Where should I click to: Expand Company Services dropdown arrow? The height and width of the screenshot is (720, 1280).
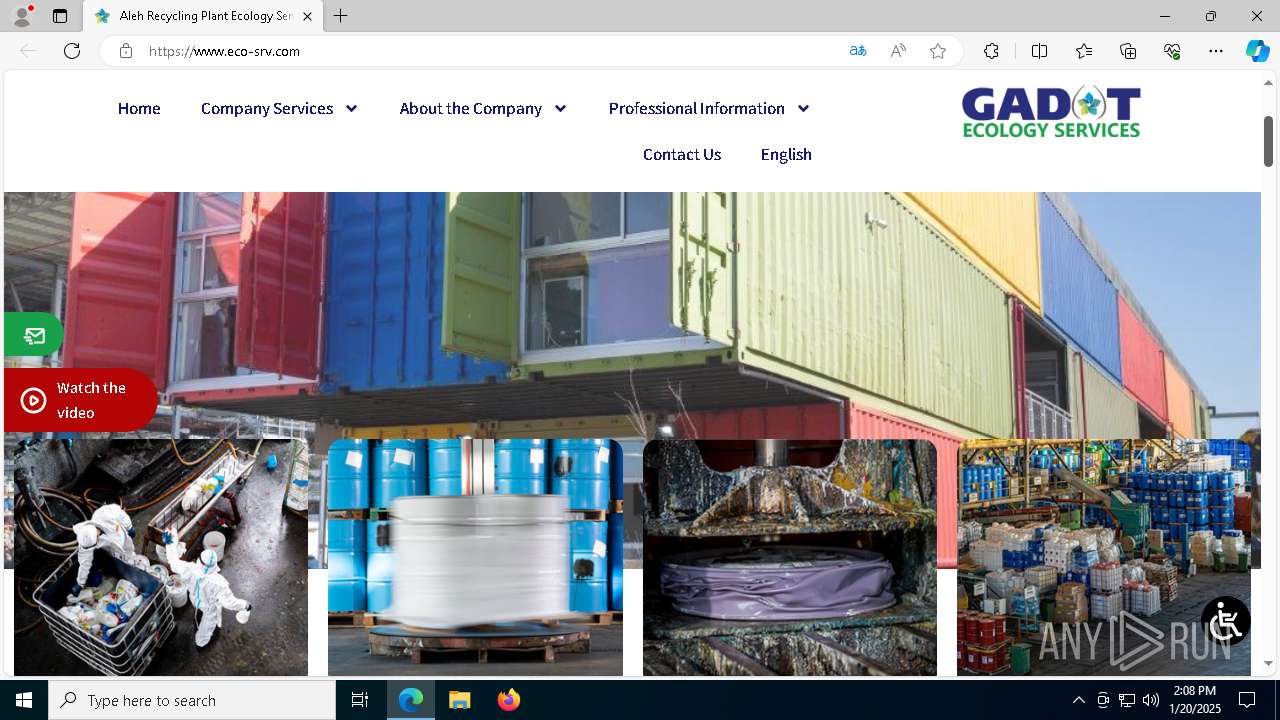(351, 108)
